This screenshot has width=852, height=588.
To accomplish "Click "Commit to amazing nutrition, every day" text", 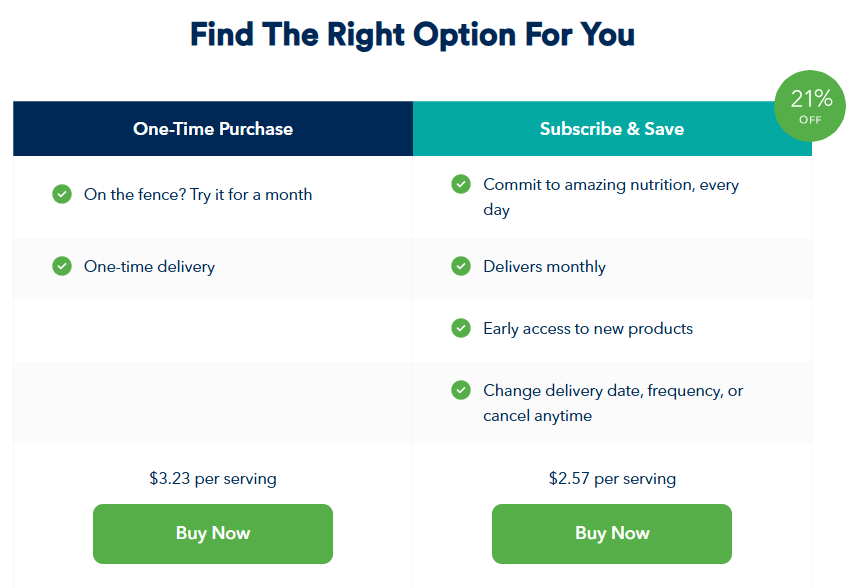I will 611,197.
